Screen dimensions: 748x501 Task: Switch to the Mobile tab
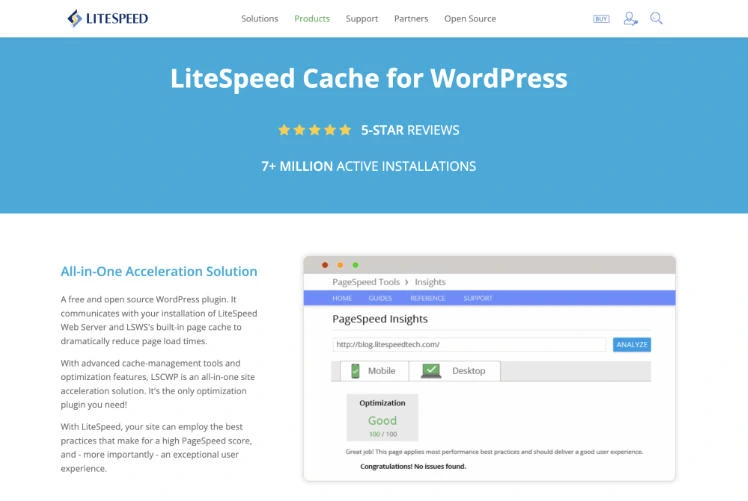(x=374, y=371)
